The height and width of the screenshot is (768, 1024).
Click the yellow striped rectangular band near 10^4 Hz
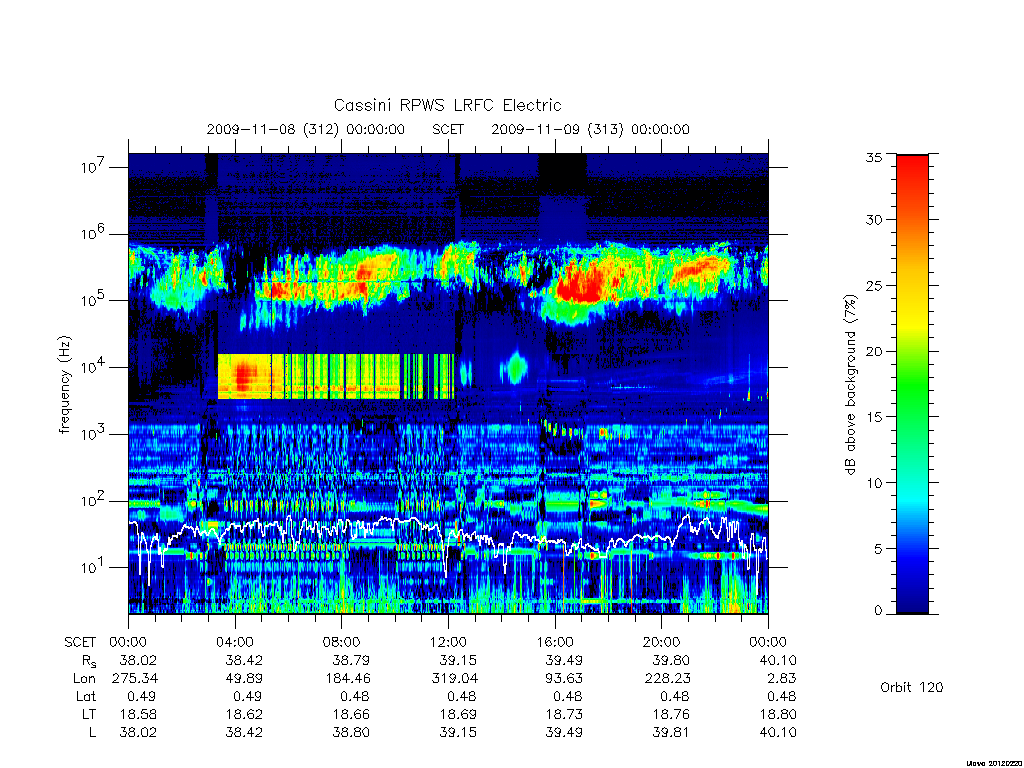pos(336,377)
